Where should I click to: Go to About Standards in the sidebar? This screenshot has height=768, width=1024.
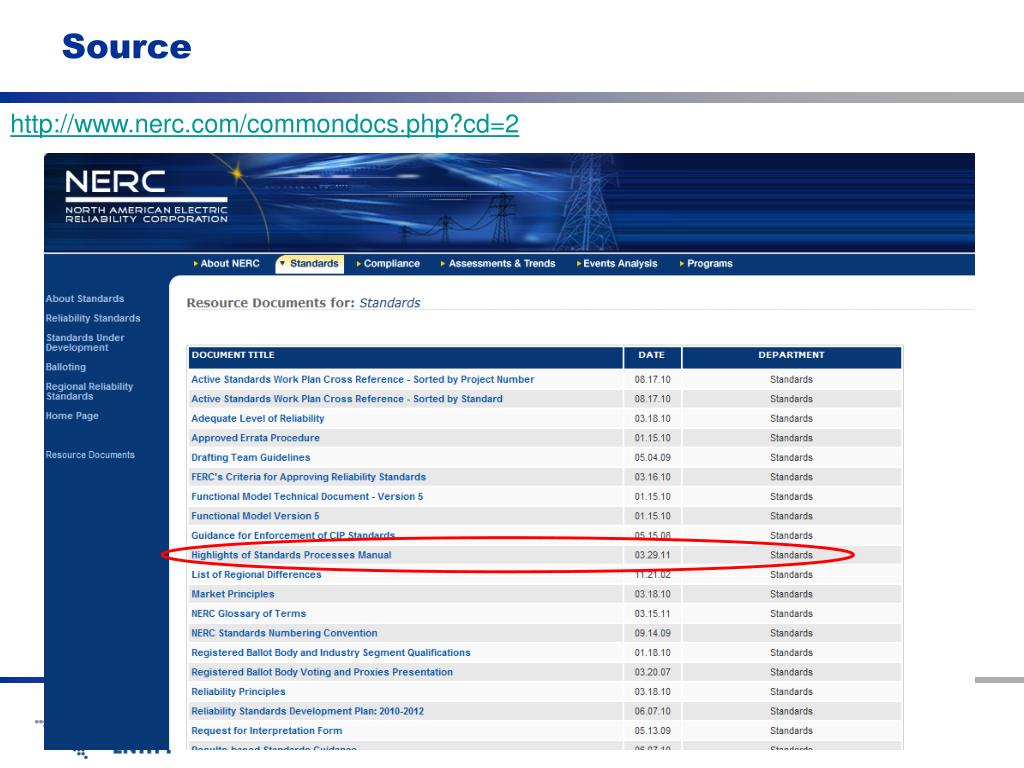[85, 299]
